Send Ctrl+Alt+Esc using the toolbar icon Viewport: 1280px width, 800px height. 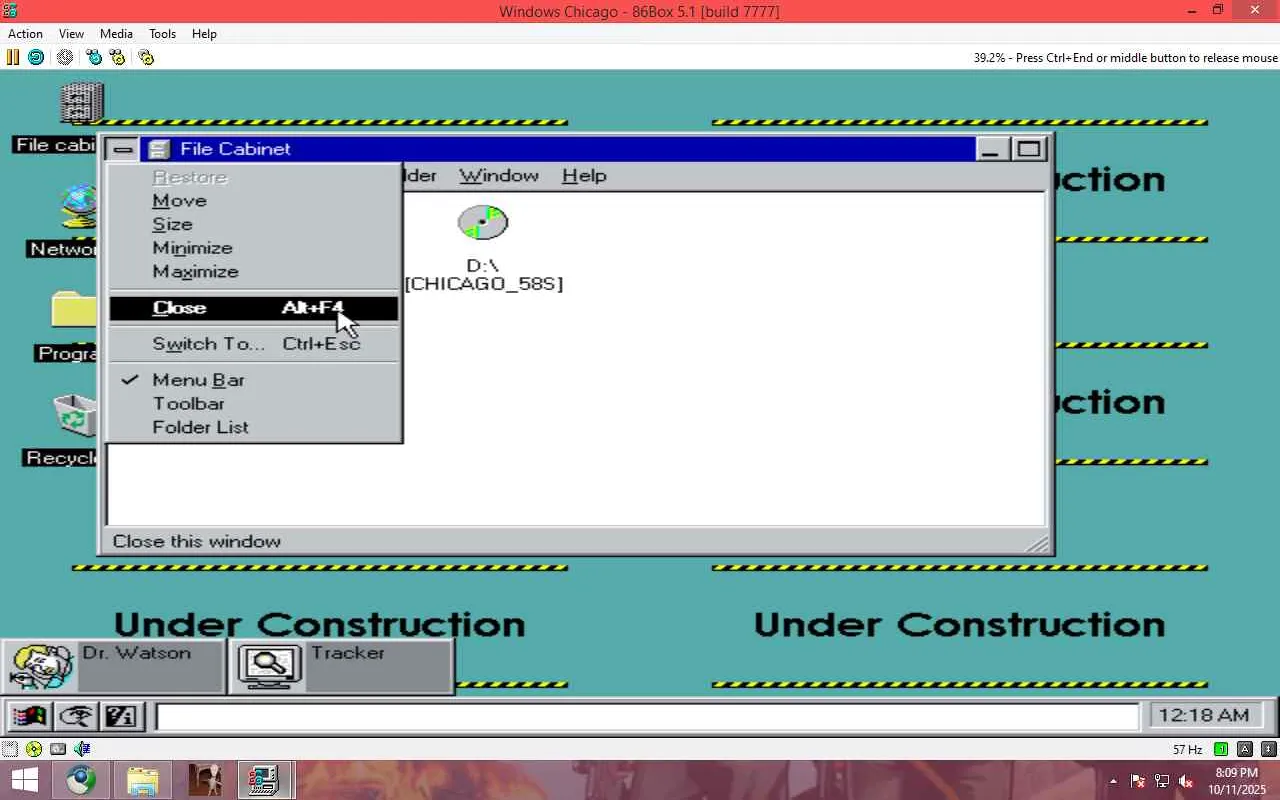pyautogui.click(x=117, y=57)
